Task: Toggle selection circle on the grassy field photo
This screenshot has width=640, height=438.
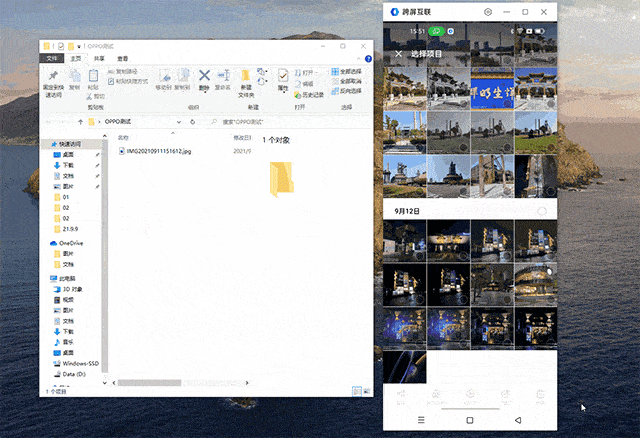Action: pos(551,147)
